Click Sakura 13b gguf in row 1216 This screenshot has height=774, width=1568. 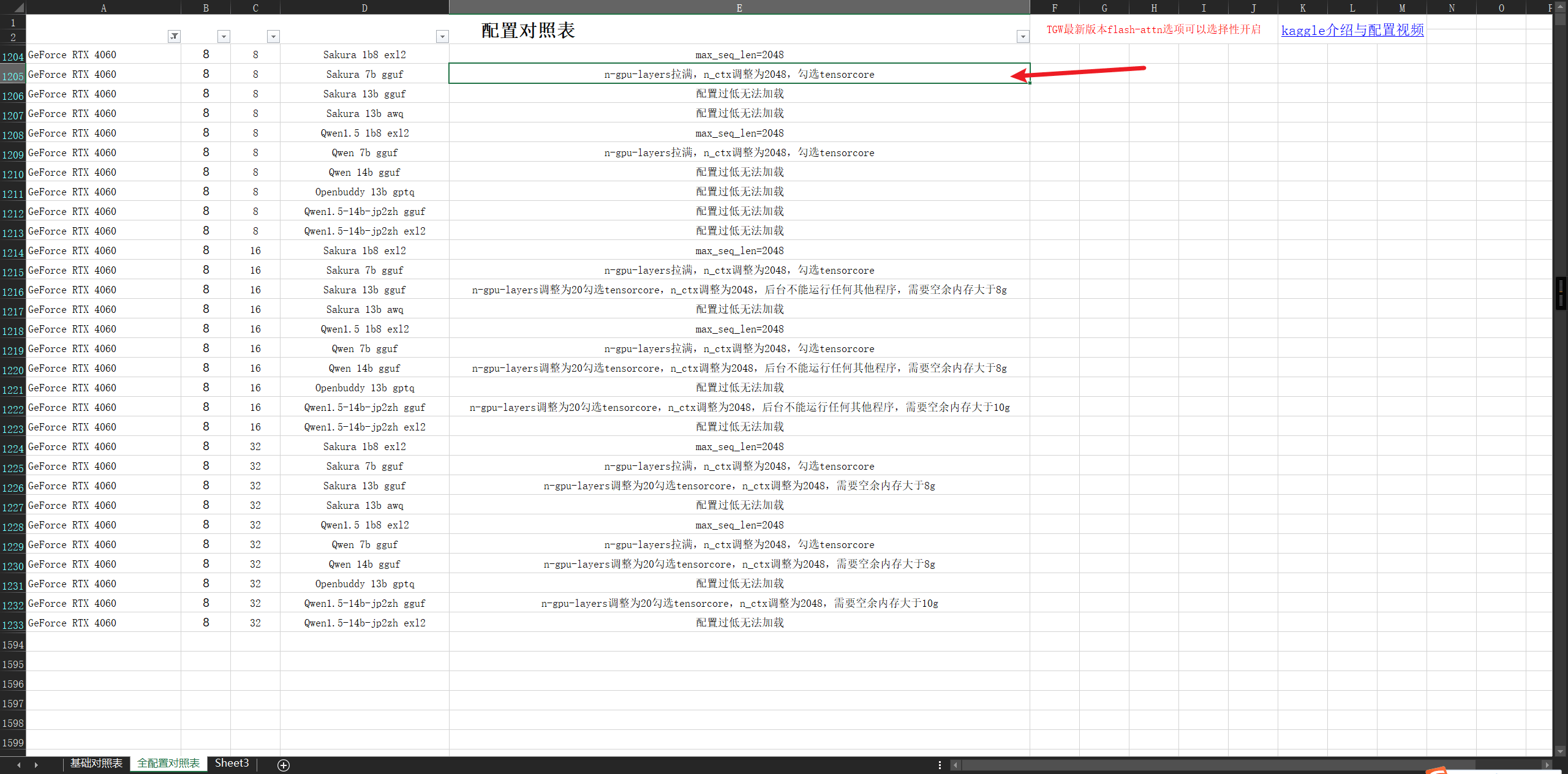pyautogui.click(x=364, y=290)
